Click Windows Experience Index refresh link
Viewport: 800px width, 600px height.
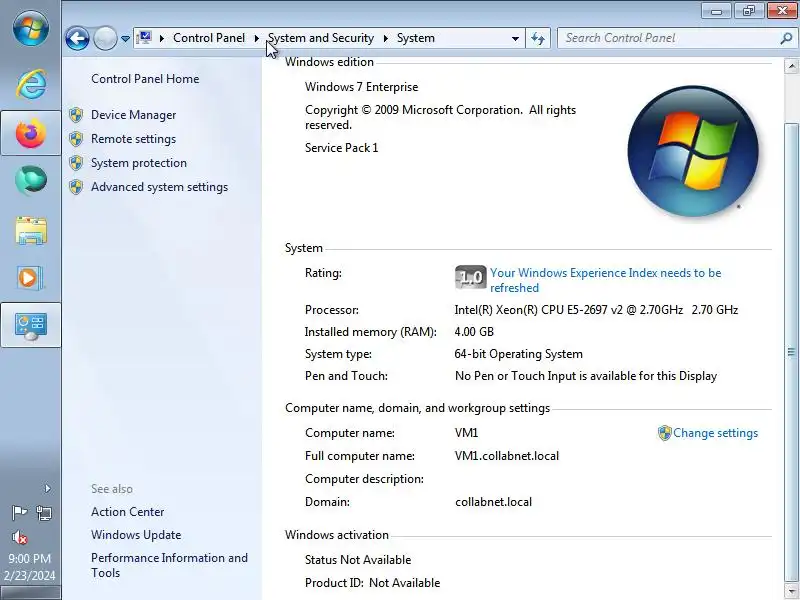pos(605,280)
